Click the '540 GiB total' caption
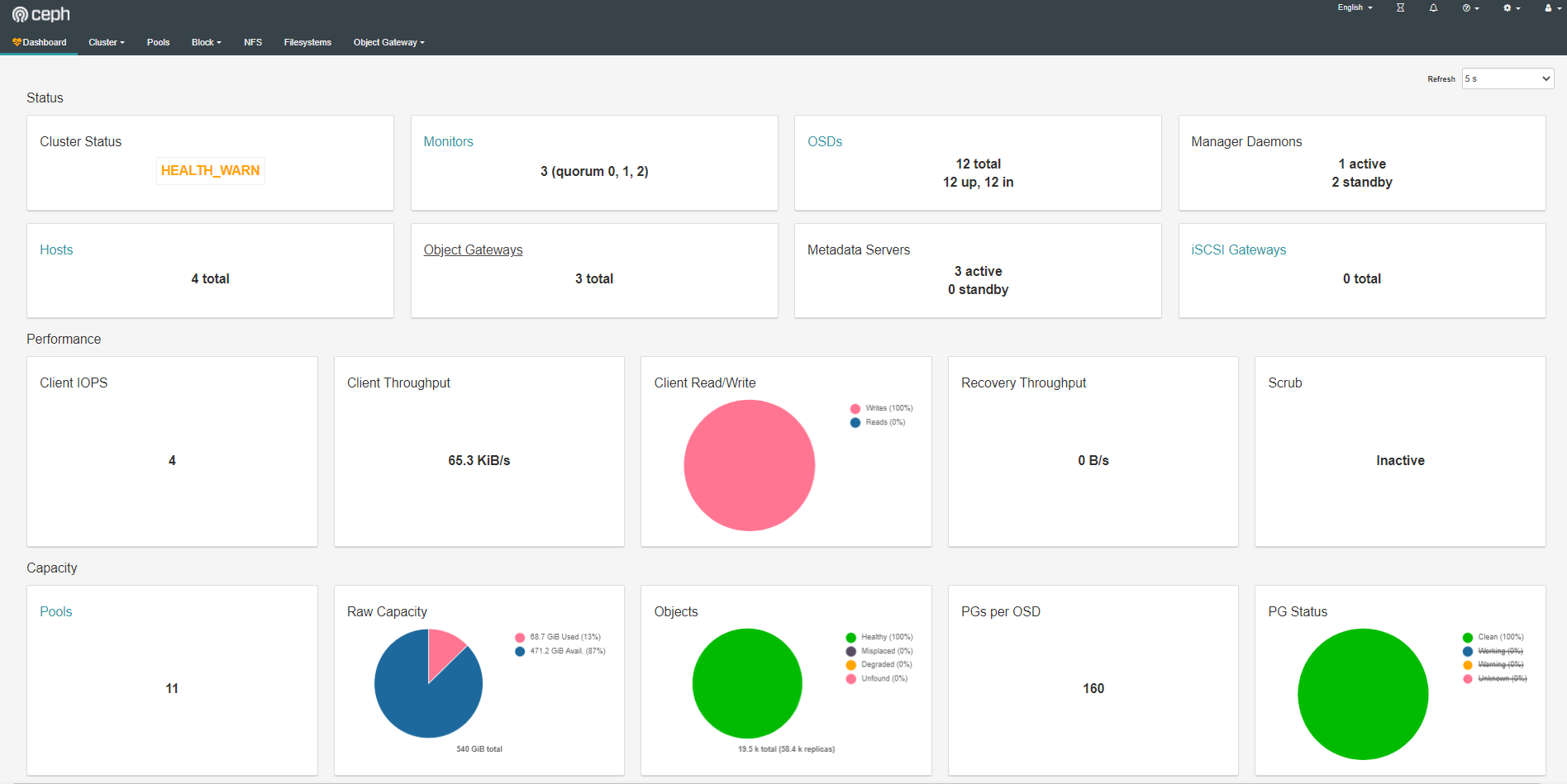Screen dimensions: 1567x784 (479, 749)
